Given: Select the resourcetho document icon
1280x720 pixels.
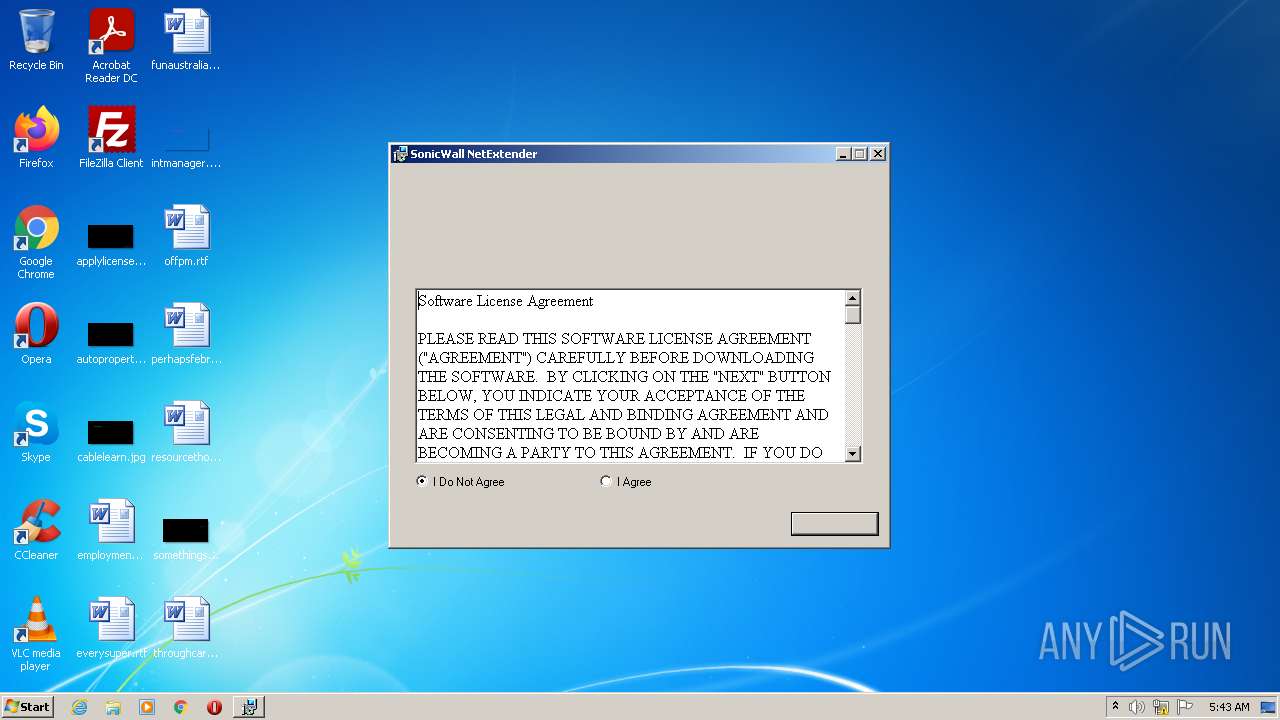Looking at the screenshot, I should [x=186, y=432].
